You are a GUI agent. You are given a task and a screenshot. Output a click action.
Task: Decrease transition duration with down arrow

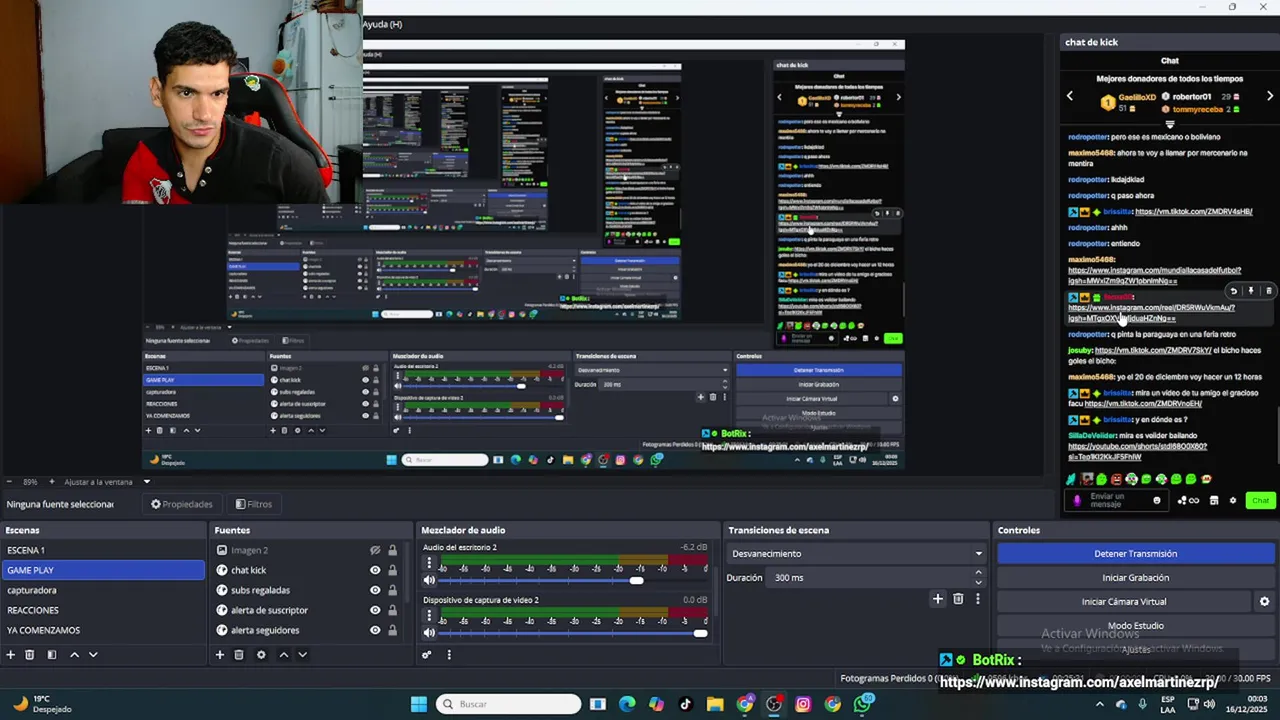(x=978, y=582)
